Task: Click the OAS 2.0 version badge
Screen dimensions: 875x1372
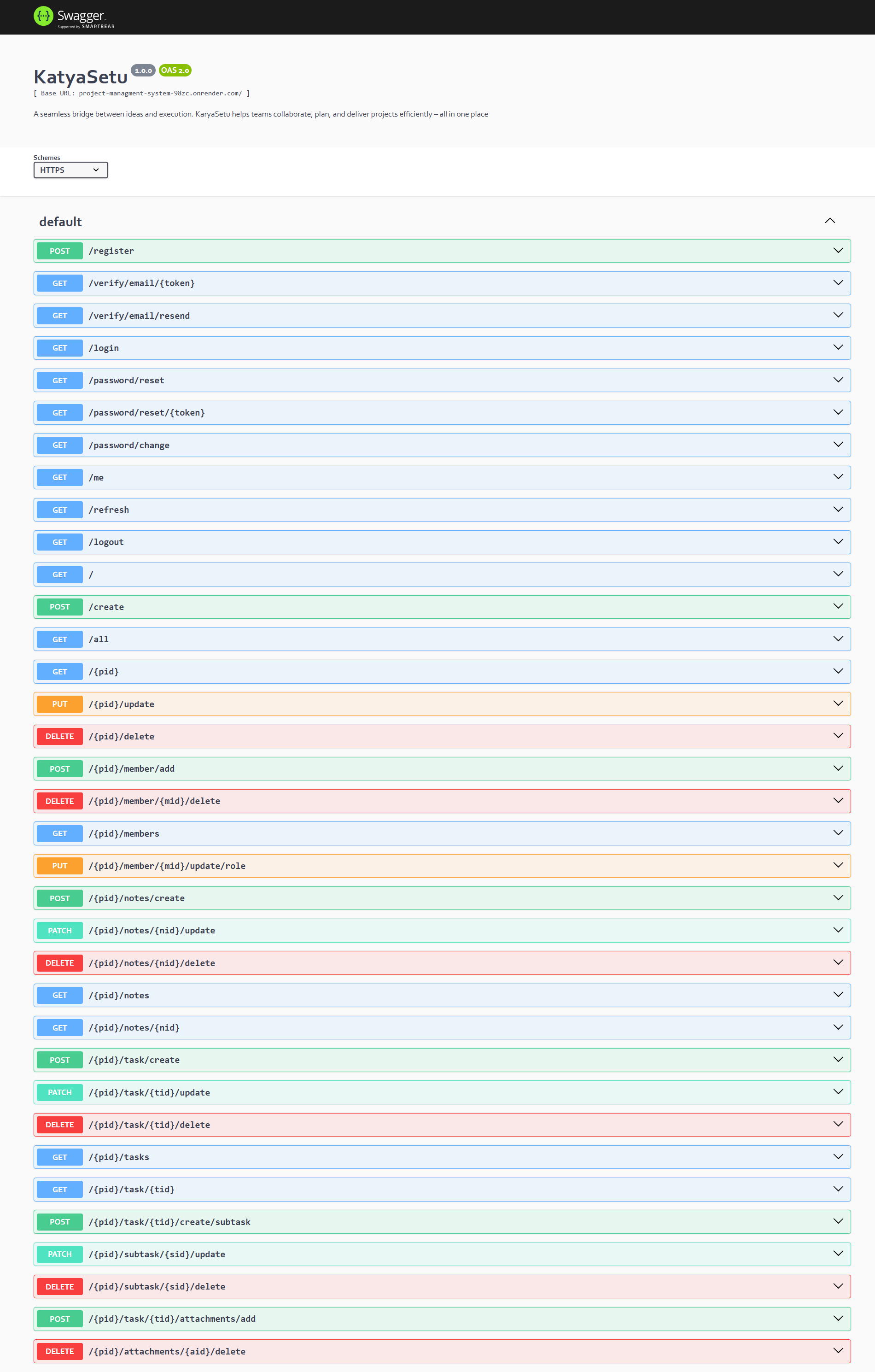Action: 175,70
